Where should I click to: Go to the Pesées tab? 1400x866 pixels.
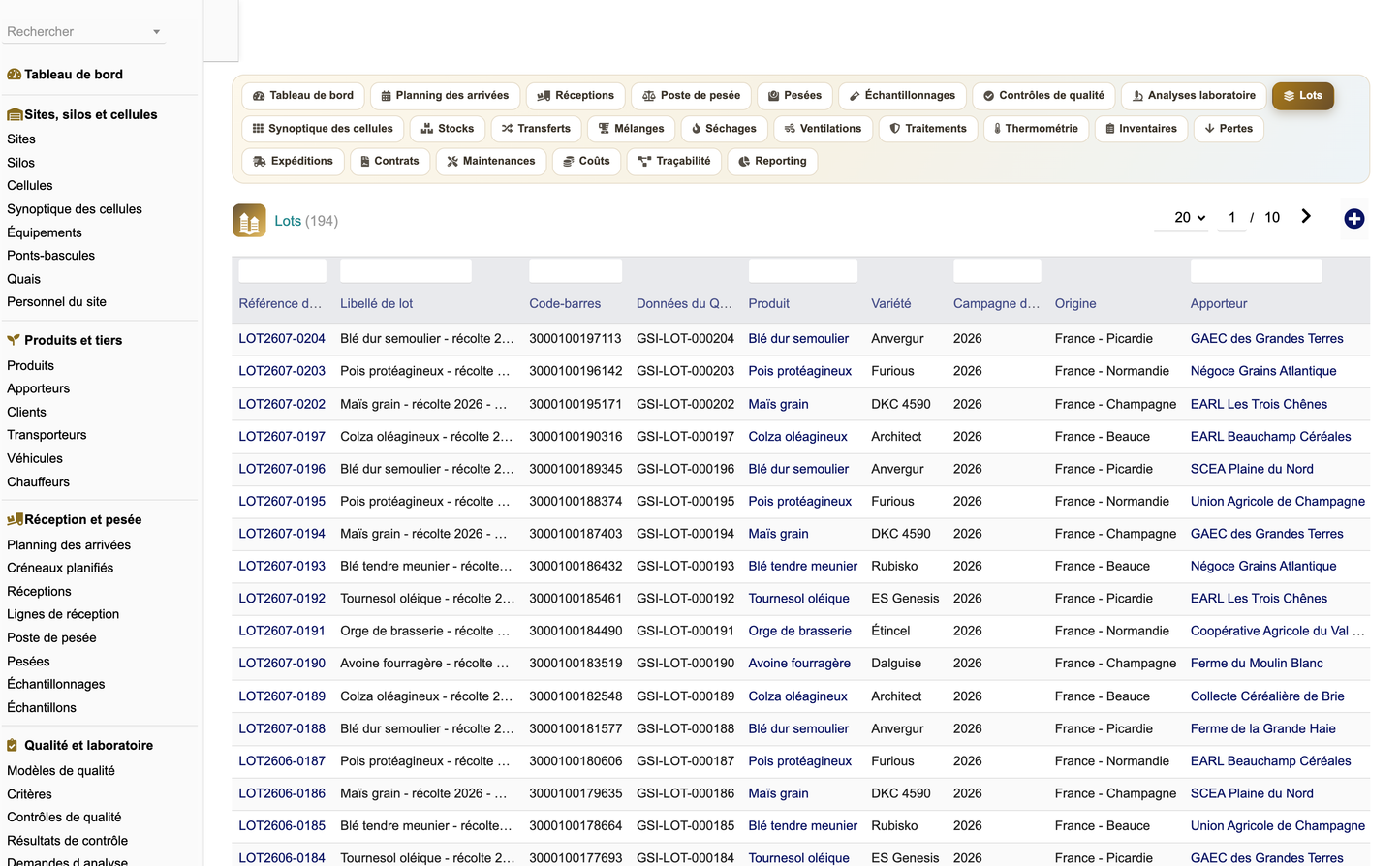(x=794, y=96)
